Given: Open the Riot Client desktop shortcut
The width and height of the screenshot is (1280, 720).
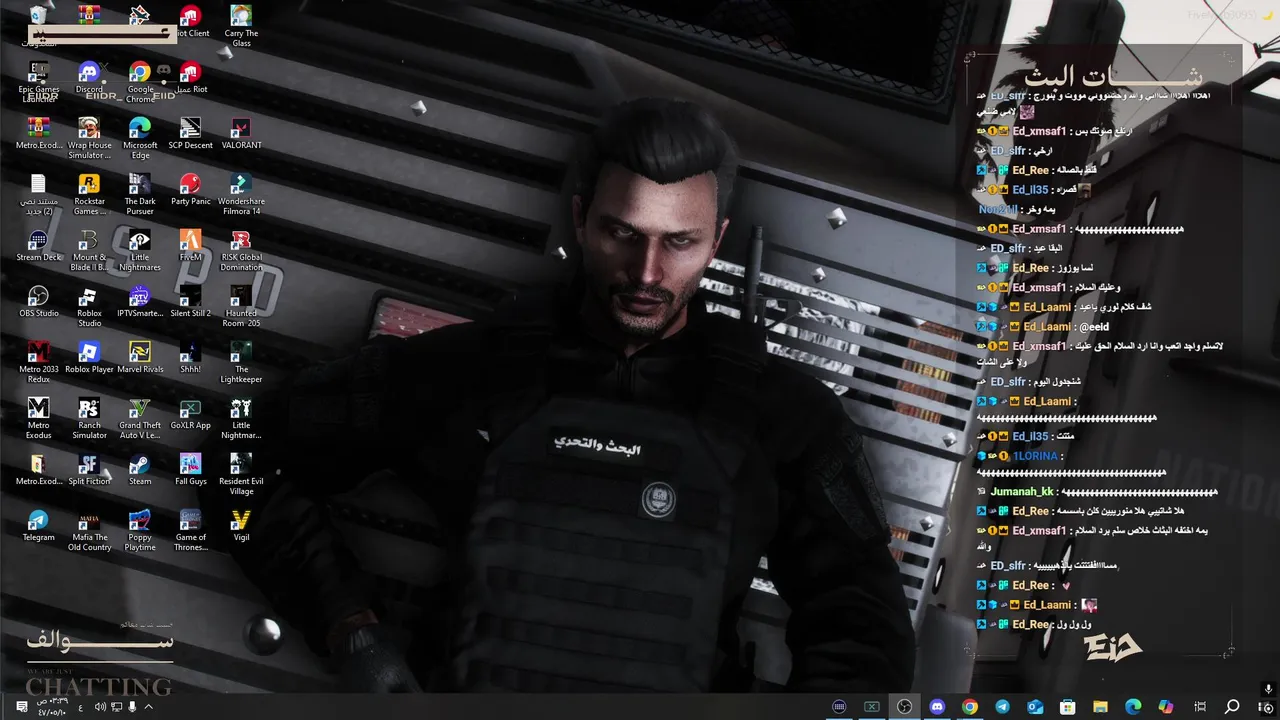Looking at the screenshot, I should [x=190, y=22].
